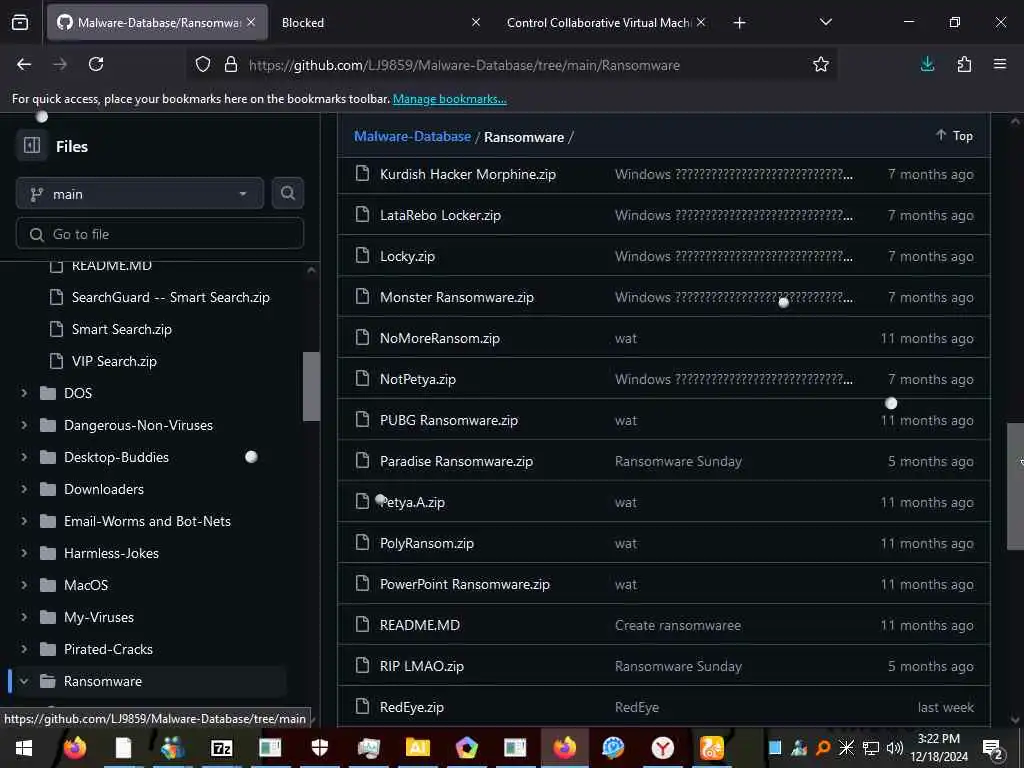The height and width of the screenshot is (768, 1024).
Task: Click the file icon beside RedEye.zip
Action: pyautogui.click(x=362, y=706)
